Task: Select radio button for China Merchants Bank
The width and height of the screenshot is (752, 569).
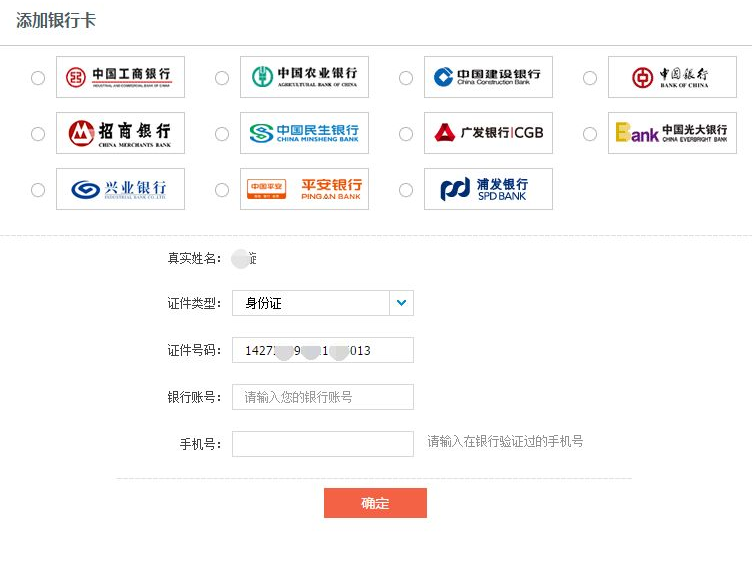Action: (38, 134)
